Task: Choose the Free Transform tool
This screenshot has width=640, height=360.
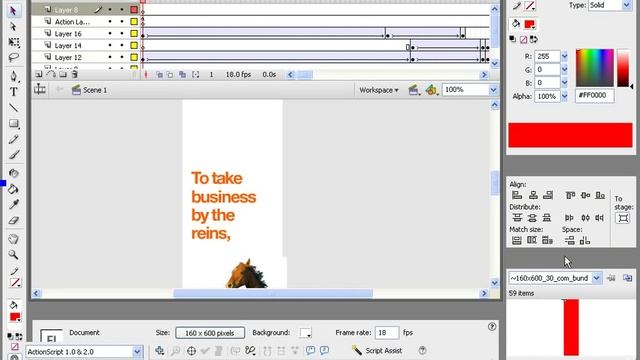Action: 13,42
